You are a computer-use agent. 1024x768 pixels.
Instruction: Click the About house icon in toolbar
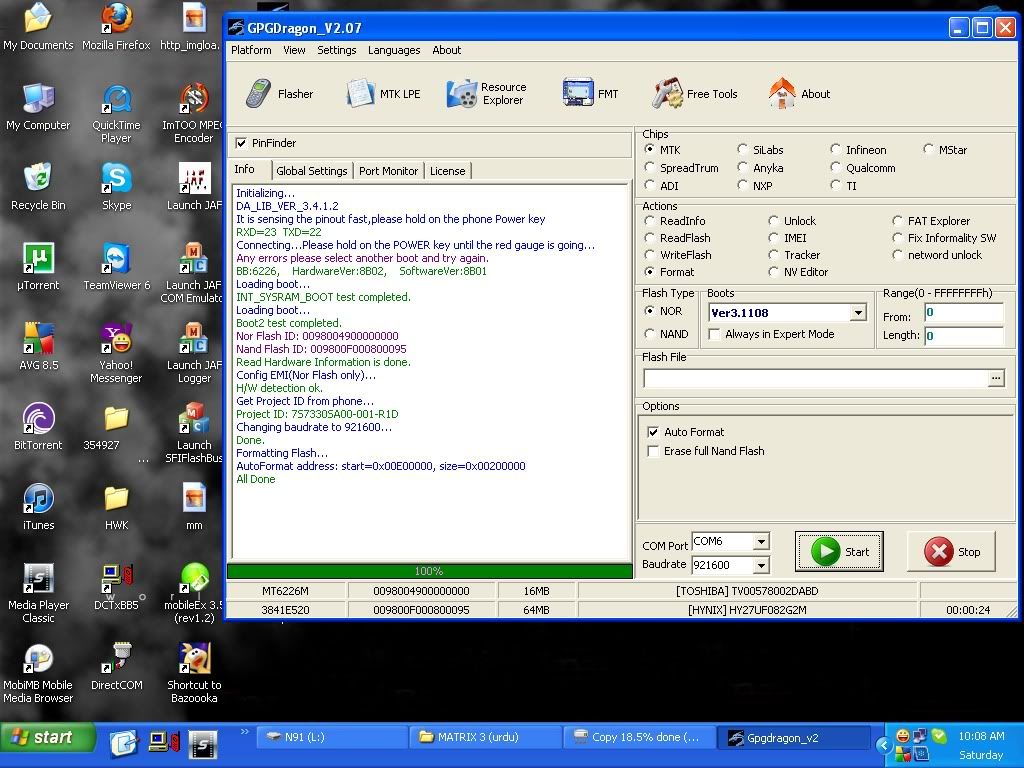[x=782, y=93]
